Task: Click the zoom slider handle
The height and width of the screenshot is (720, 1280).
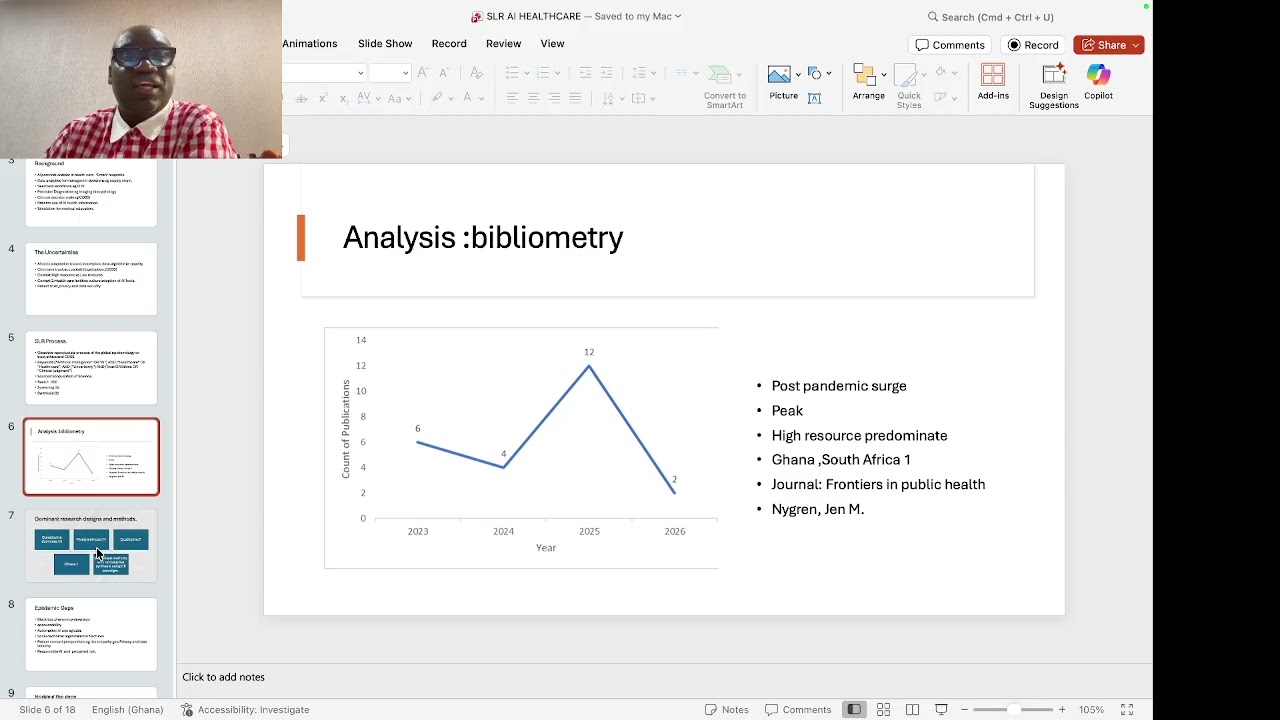Action: point(1014,710)
